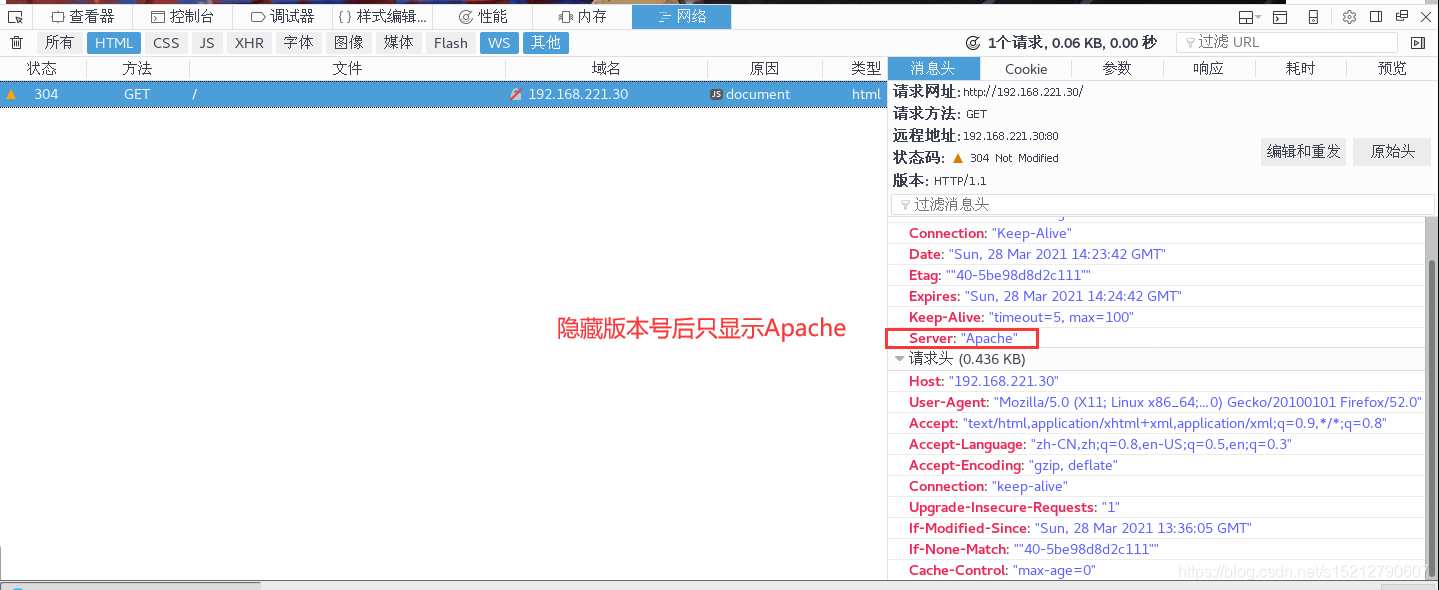Open the 调试器 tab
Image resolution: width=1439 pixels, height=590 pixels.
[x=282, y=17]
